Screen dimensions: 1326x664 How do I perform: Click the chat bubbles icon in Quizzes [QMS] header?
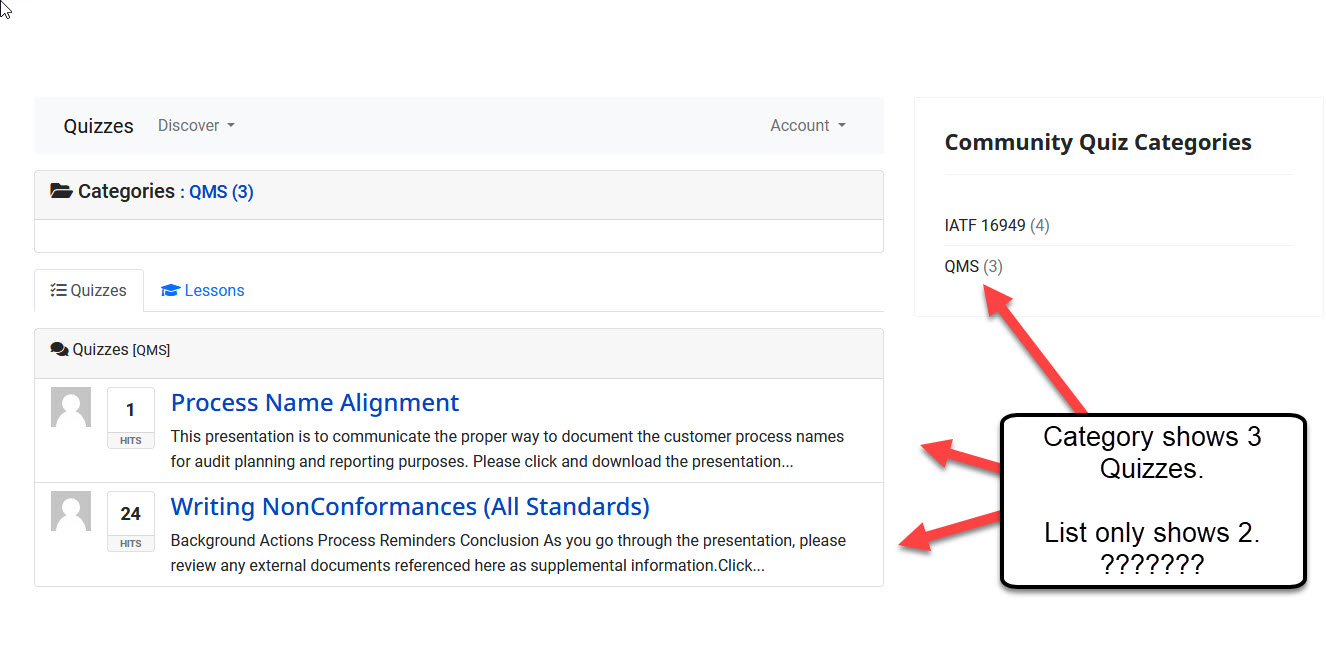(59, 350)
